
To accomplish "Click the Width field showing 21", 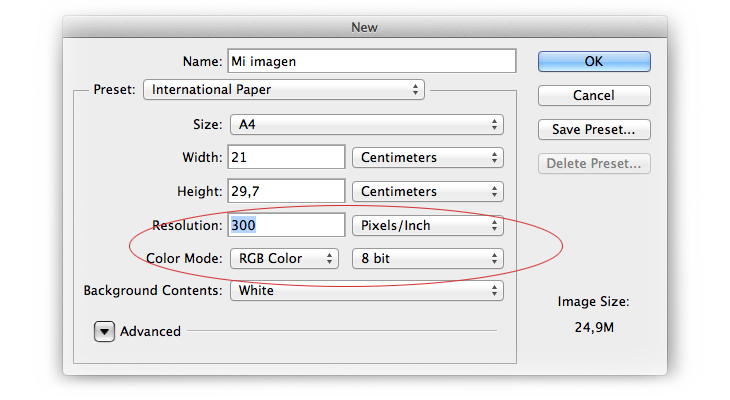I will pyautogui.click(x=286, y=157).
